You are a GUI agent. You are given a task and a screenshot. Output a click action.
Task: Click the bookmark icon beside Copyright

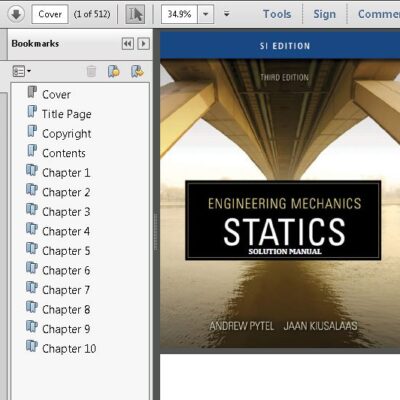tap(32, 131)
